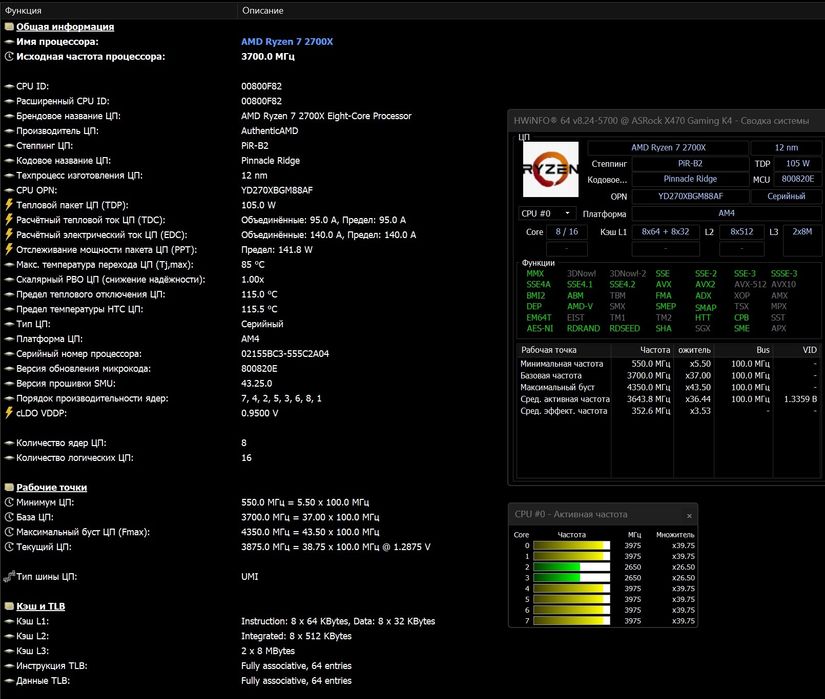Viewport: 825px width, 699px height.
Task: Select the Минимальная частота row in summary table
Action: [x=668, y=363]
